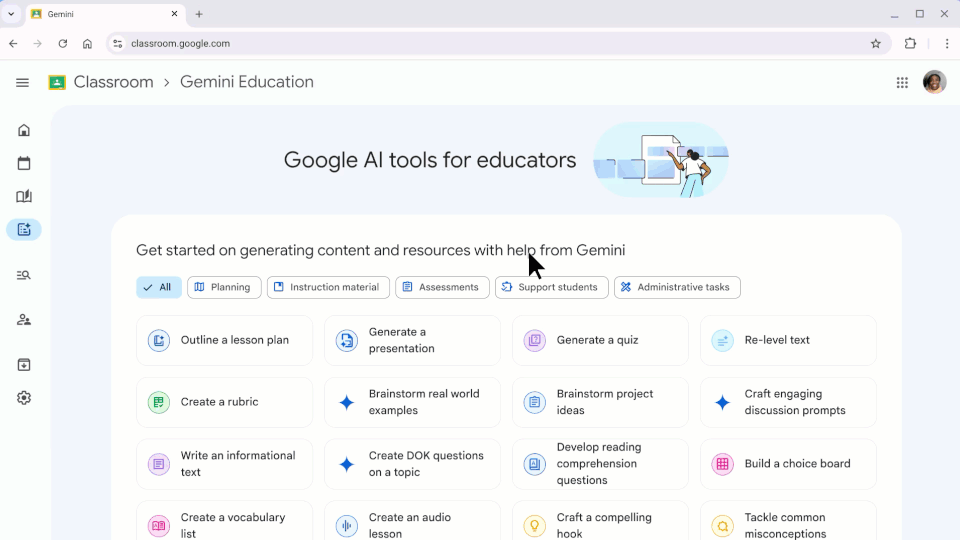
Task: Select the All filter chip
Action: [159, 288]
